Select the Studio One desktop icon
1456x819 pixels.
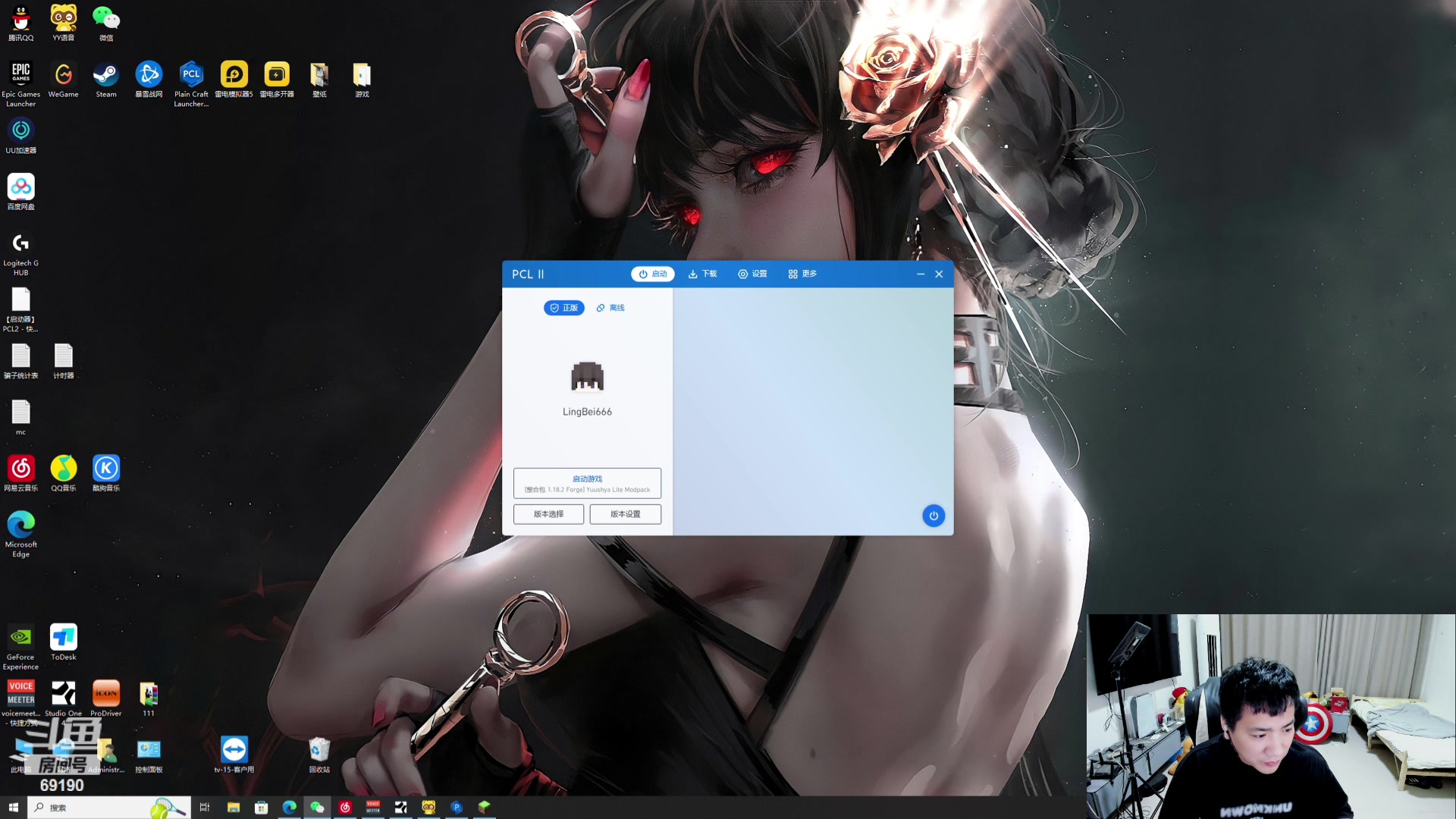point(64,698)
